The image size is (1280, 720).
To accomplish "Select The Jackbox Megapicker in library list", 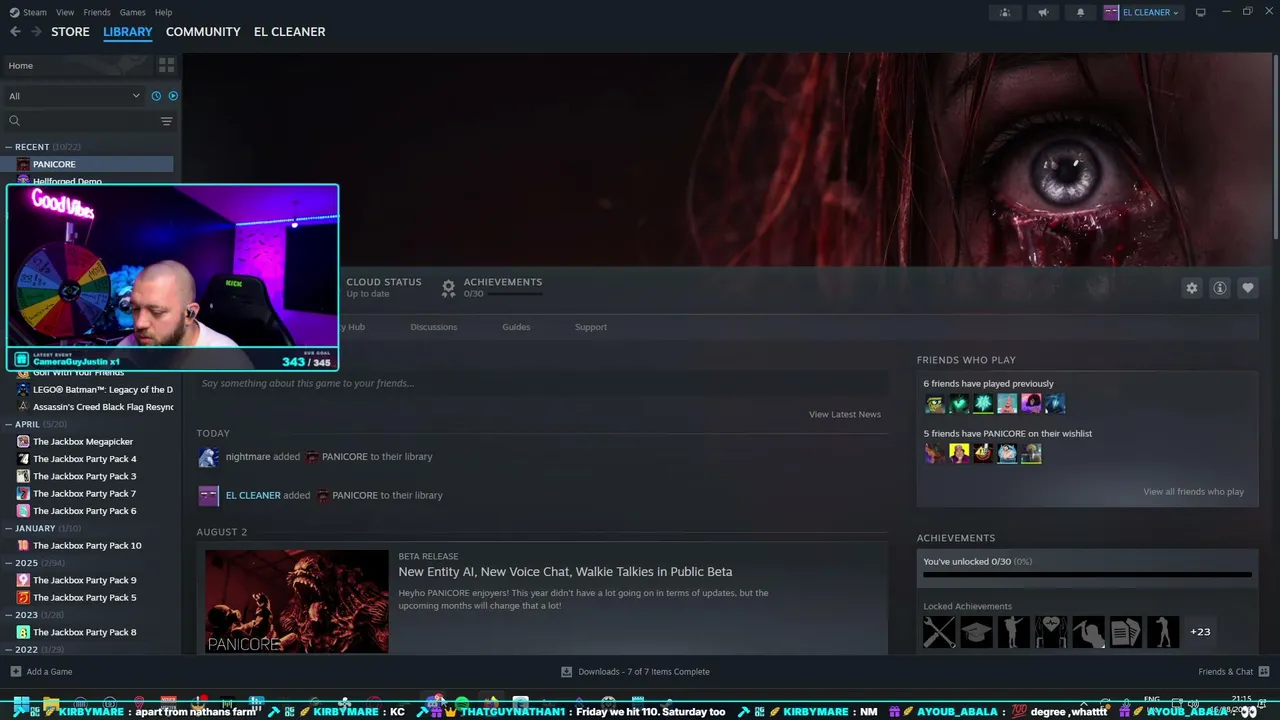I will (83, 442).
